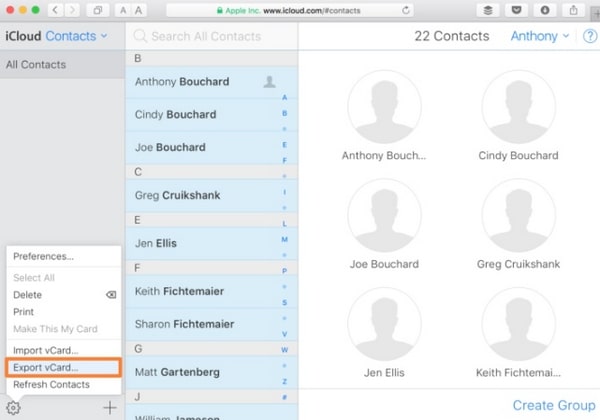Select Cindy Bouchard in the list
600x420 pixels.
[x=212, y=114]
